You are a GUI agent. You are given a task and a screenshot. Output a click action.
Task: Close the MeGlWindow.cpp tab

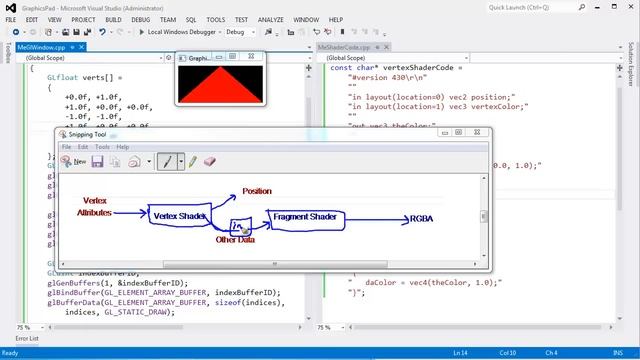coord(81,47)
